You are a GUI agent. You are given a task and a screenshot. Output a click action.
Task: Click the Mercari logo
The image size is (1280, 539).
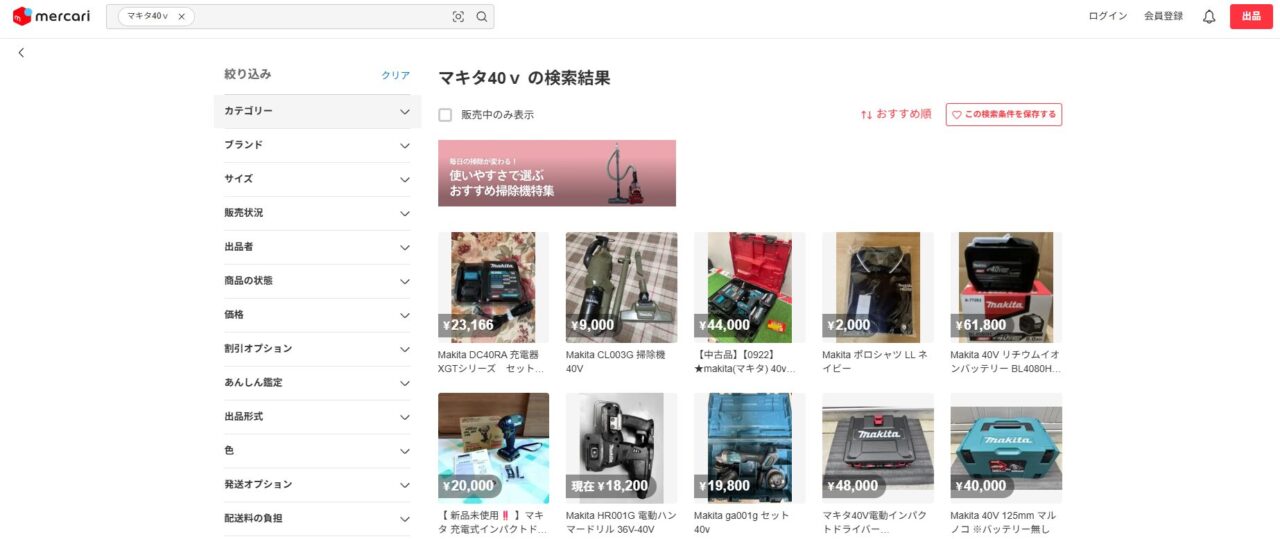coord(51,16)
